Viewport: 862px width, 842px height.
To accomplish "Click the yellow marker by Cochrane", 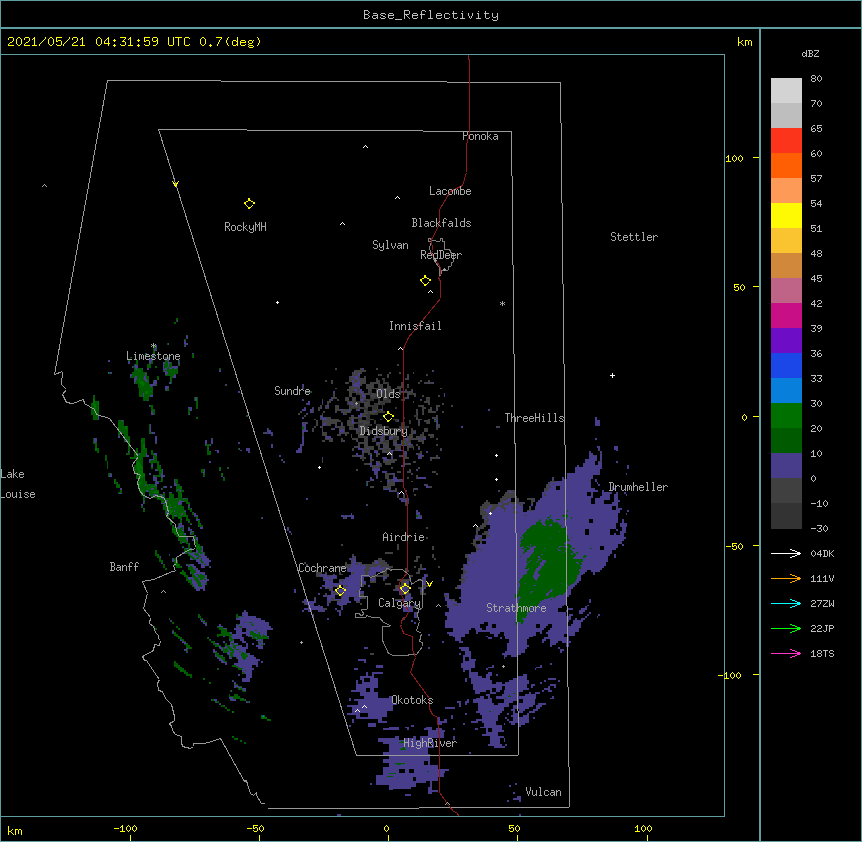I will 340,591.
